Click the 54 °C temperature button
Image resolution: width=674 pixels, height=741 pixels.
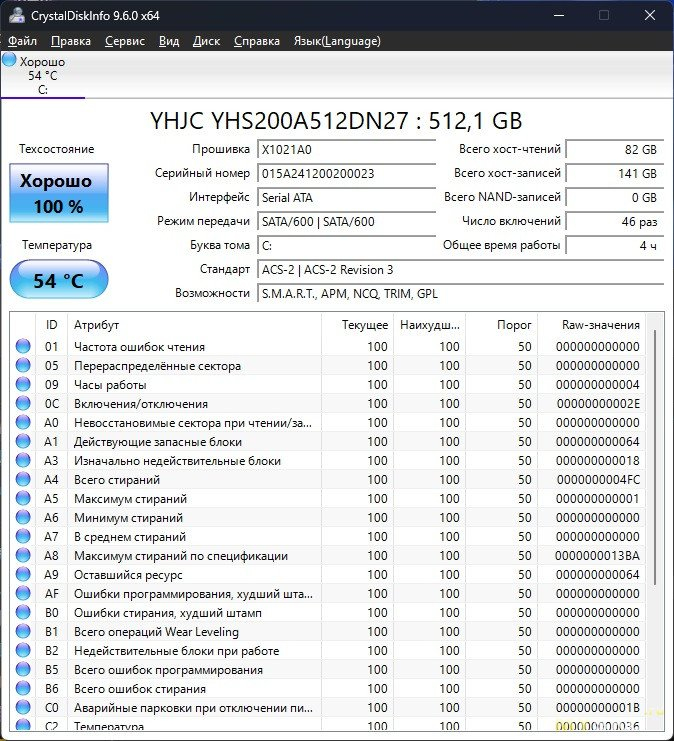pyautogui.click(x=59, y=280)
